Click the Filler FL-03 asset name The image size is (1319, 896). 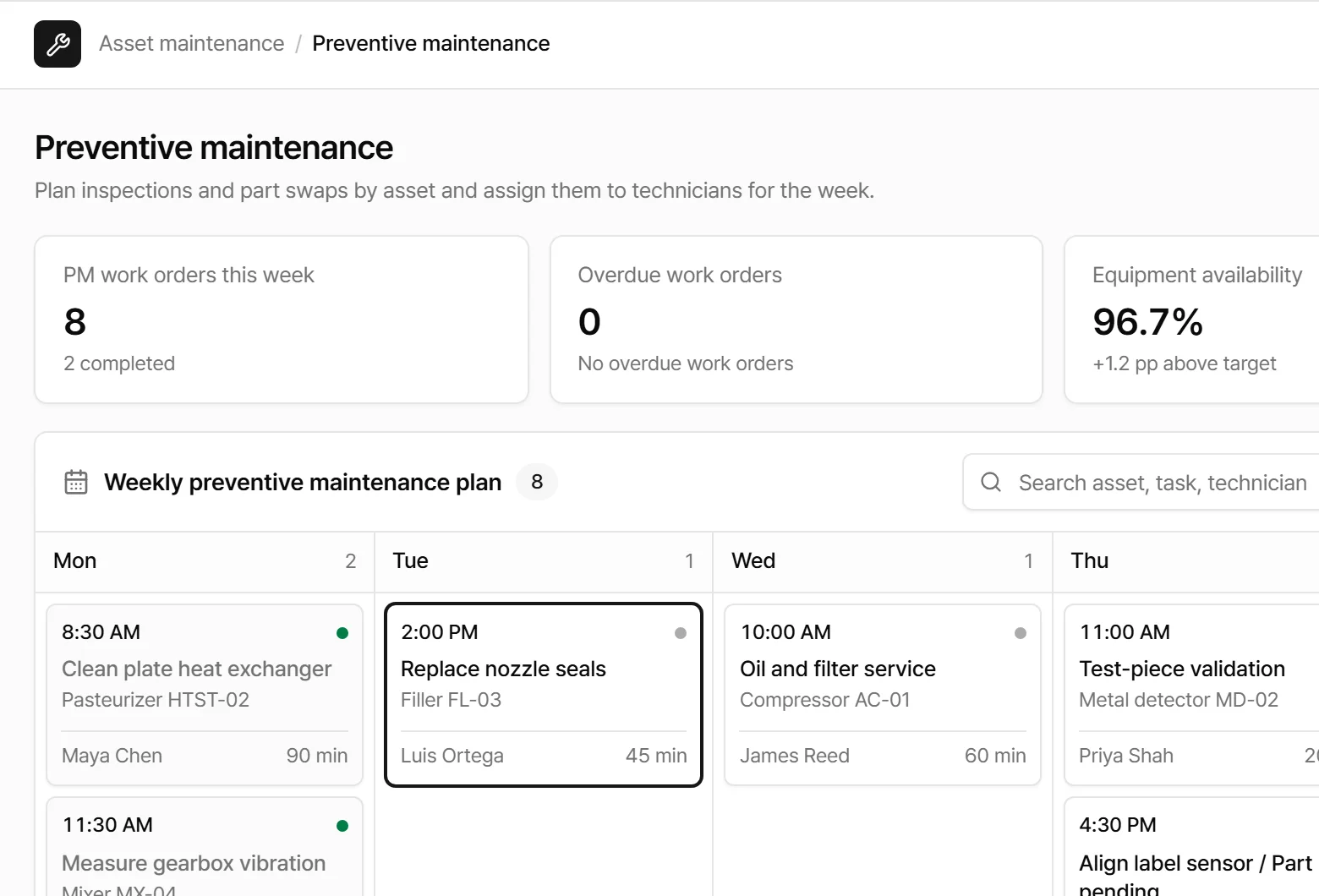pyautogui.click(x=451, y=700)
